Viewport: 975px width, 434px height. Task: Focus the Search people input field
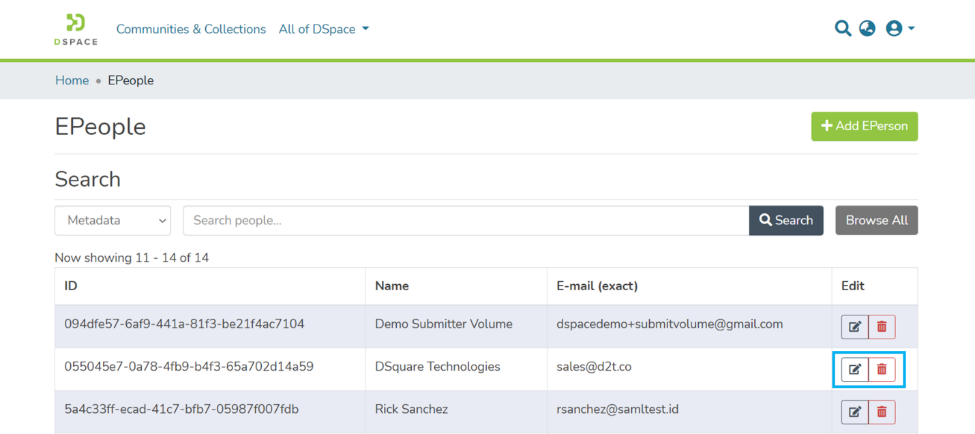[465, 220]
